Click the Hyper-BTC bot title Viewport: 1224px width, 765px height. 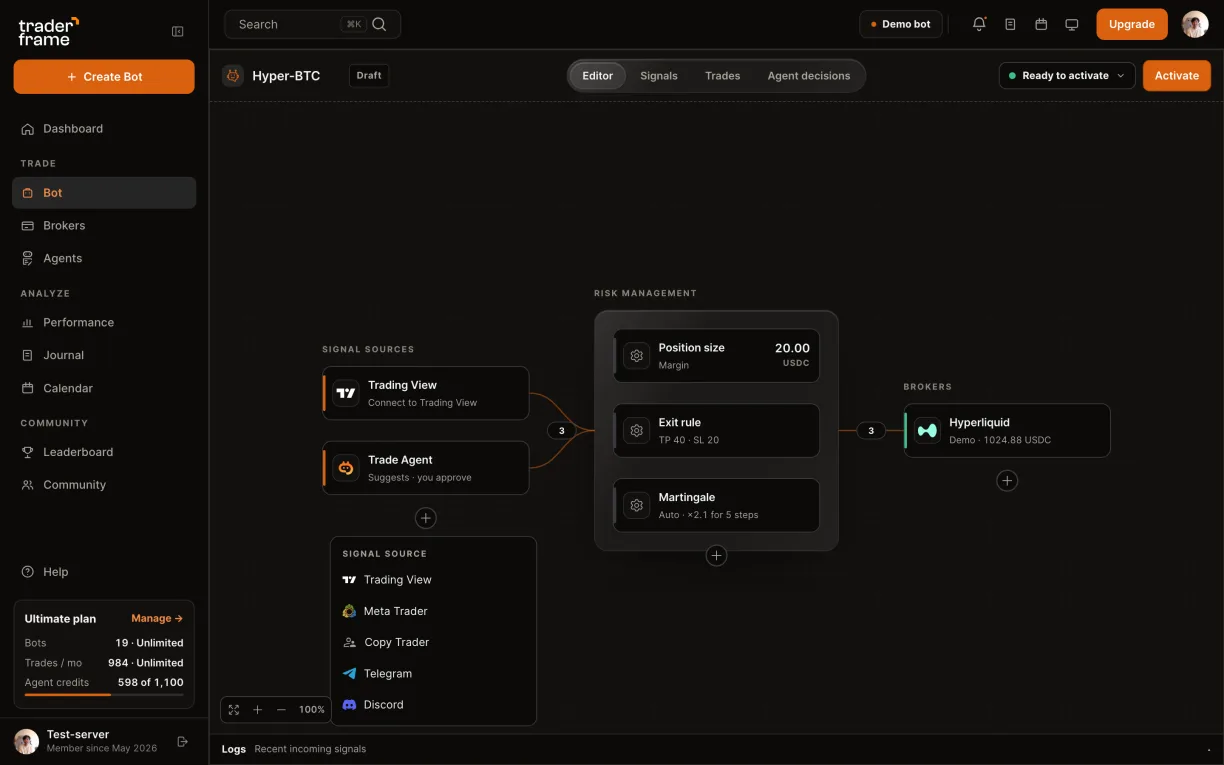pos(286,76)
